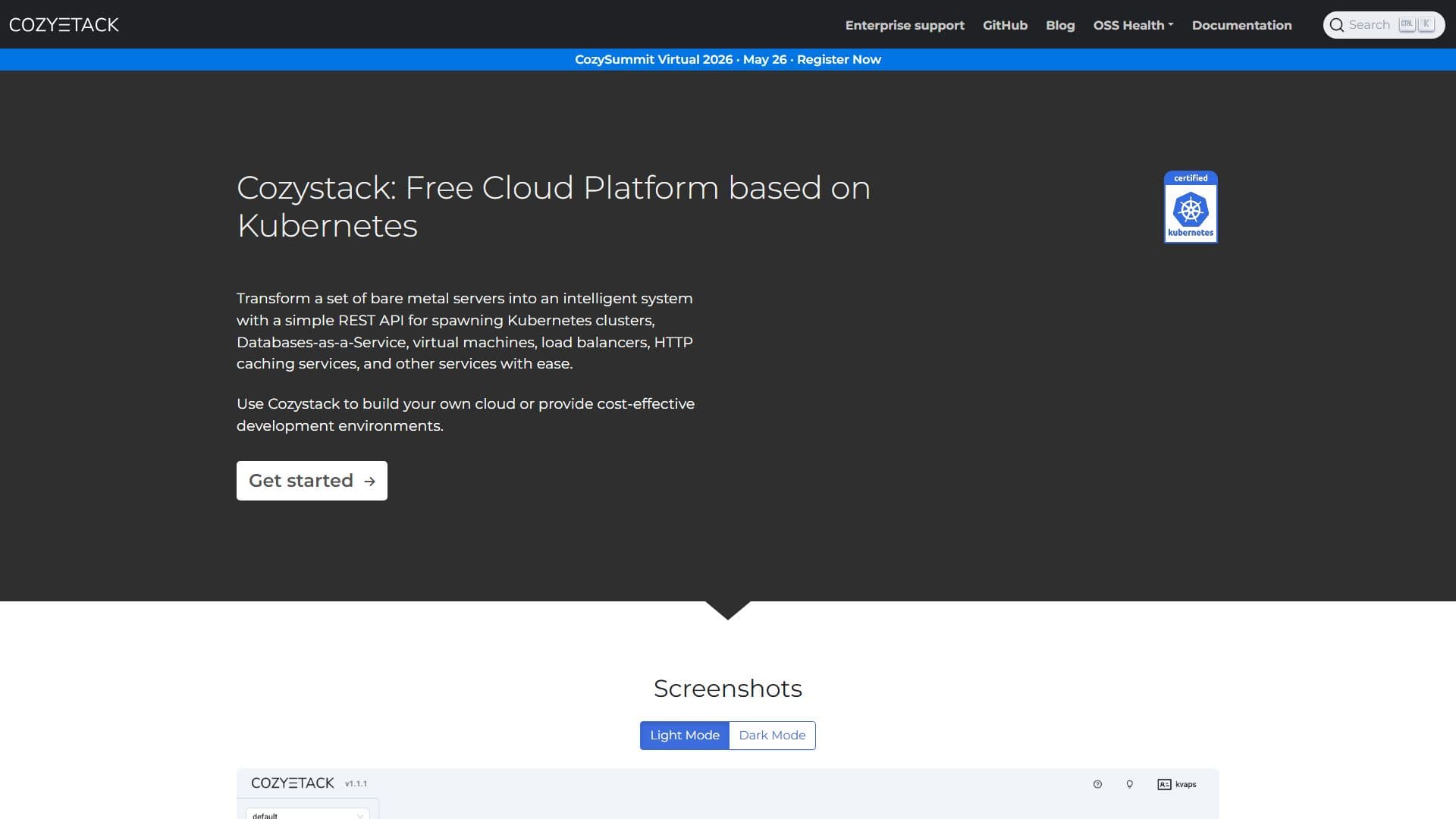The width and height of the screenshot is (1456, 819).
Task: Click the Screenshots section heading
Action: pos(728,689)
